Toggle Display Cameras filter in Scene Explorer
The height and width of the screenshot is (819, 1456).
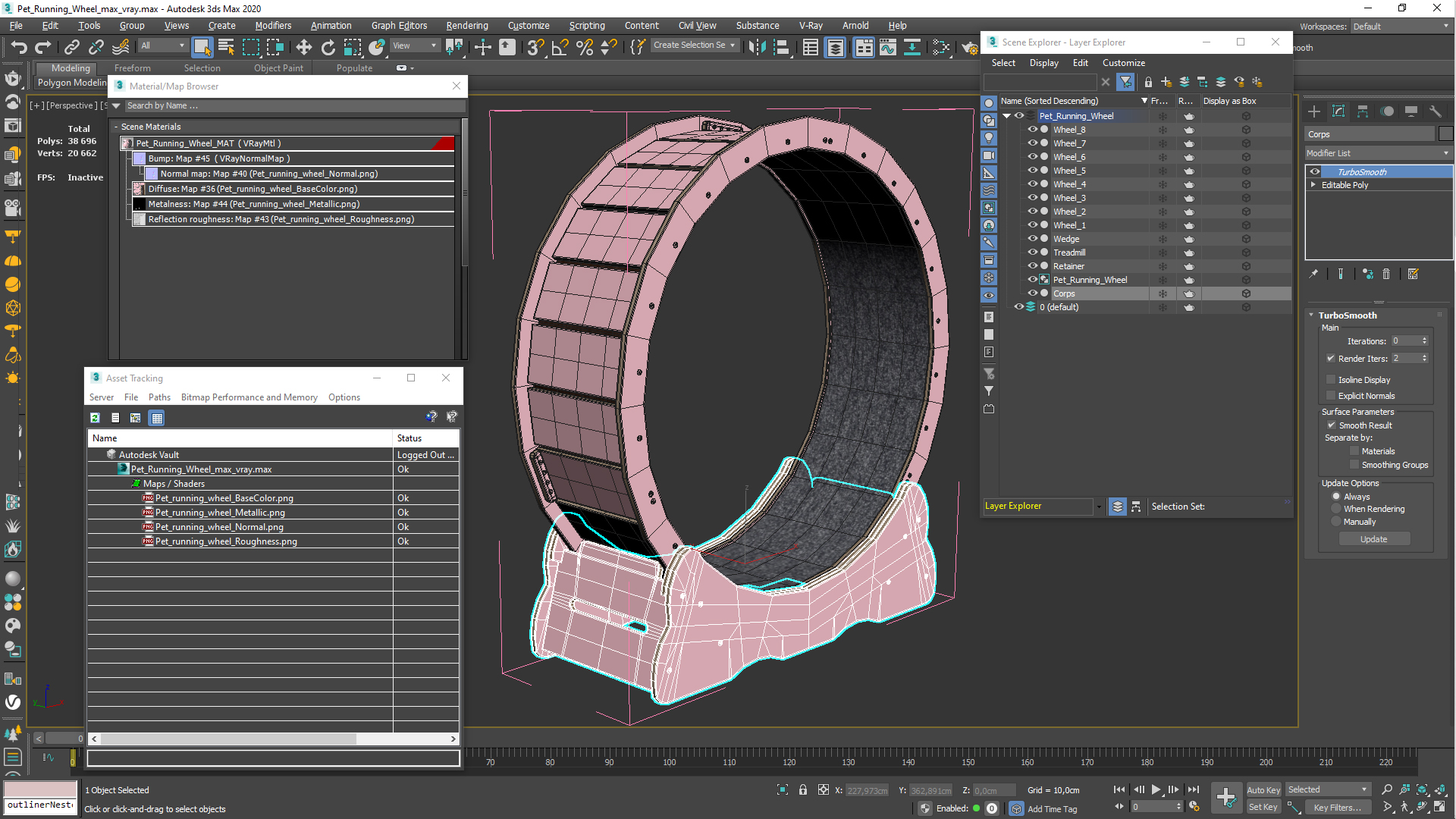coord(989,155)
